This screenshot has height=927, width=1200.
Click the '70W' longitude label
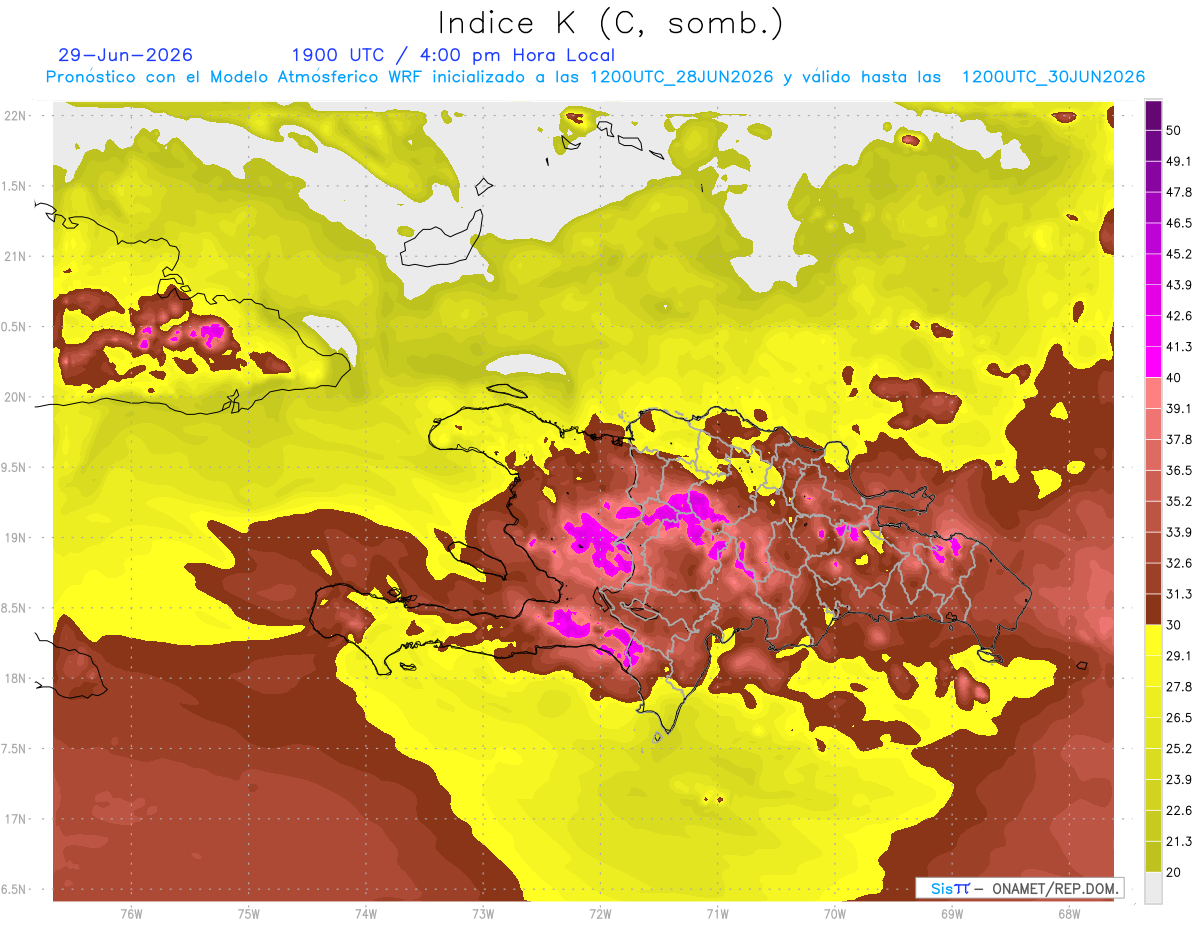[835, 913]
